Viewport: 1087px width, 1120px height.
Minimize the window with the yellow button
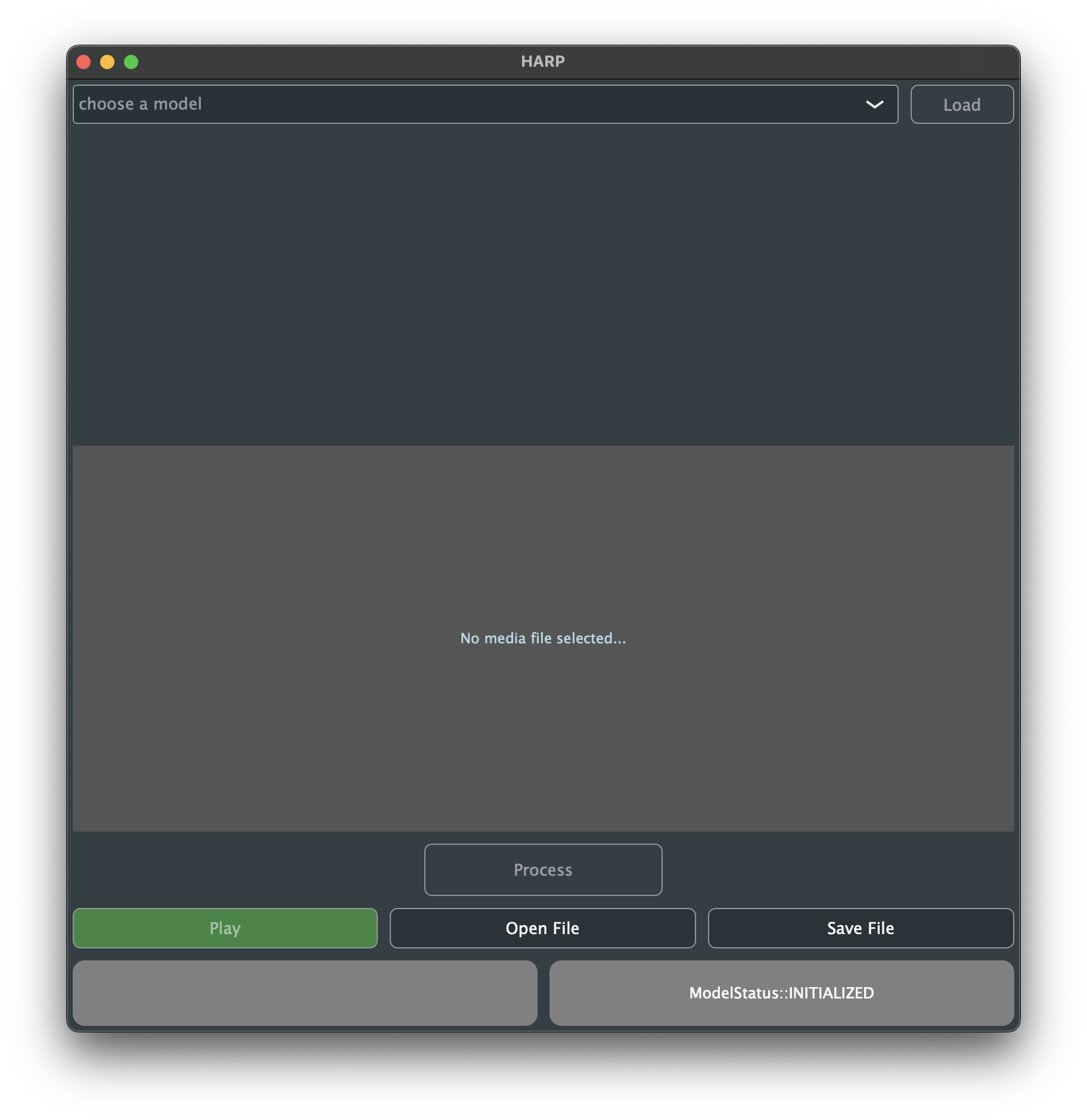click(107, 62)
